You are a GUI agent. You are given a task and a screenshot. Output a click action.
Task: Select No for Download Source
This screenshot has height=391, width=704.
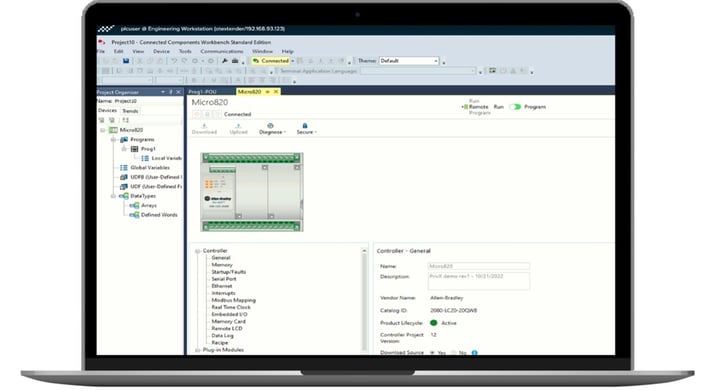tap(454, 353)
